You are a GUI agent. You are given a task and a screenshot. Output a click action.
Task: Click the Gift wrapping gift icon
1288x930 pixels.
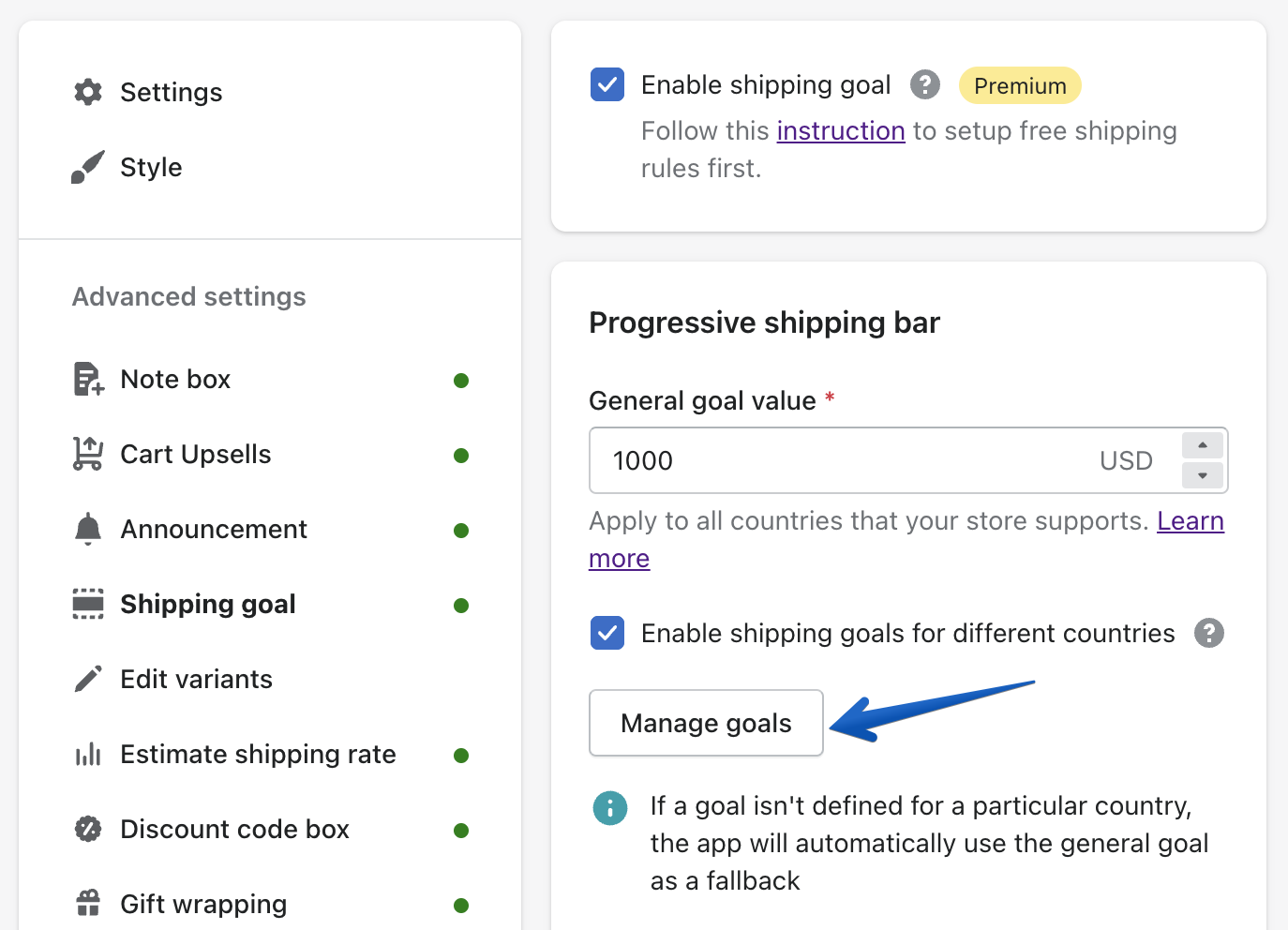(x=88, y=904)
